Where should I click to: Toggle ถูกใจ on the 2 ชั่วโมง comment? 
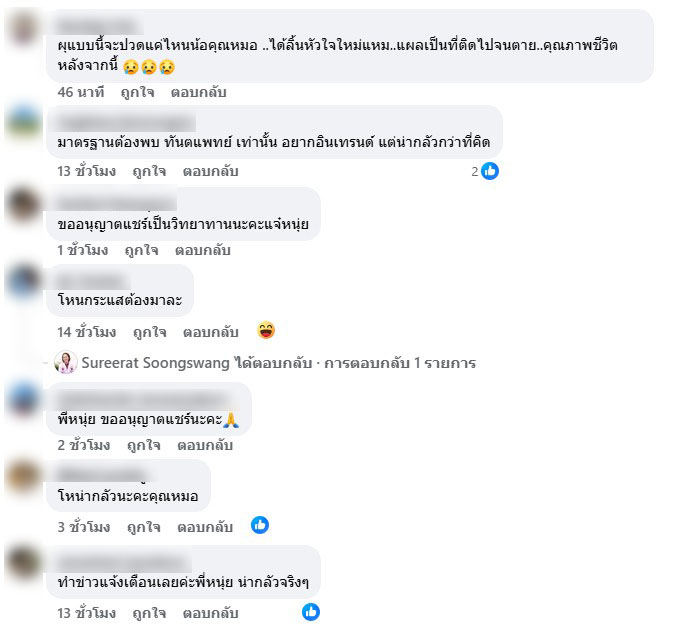(144, 445)
